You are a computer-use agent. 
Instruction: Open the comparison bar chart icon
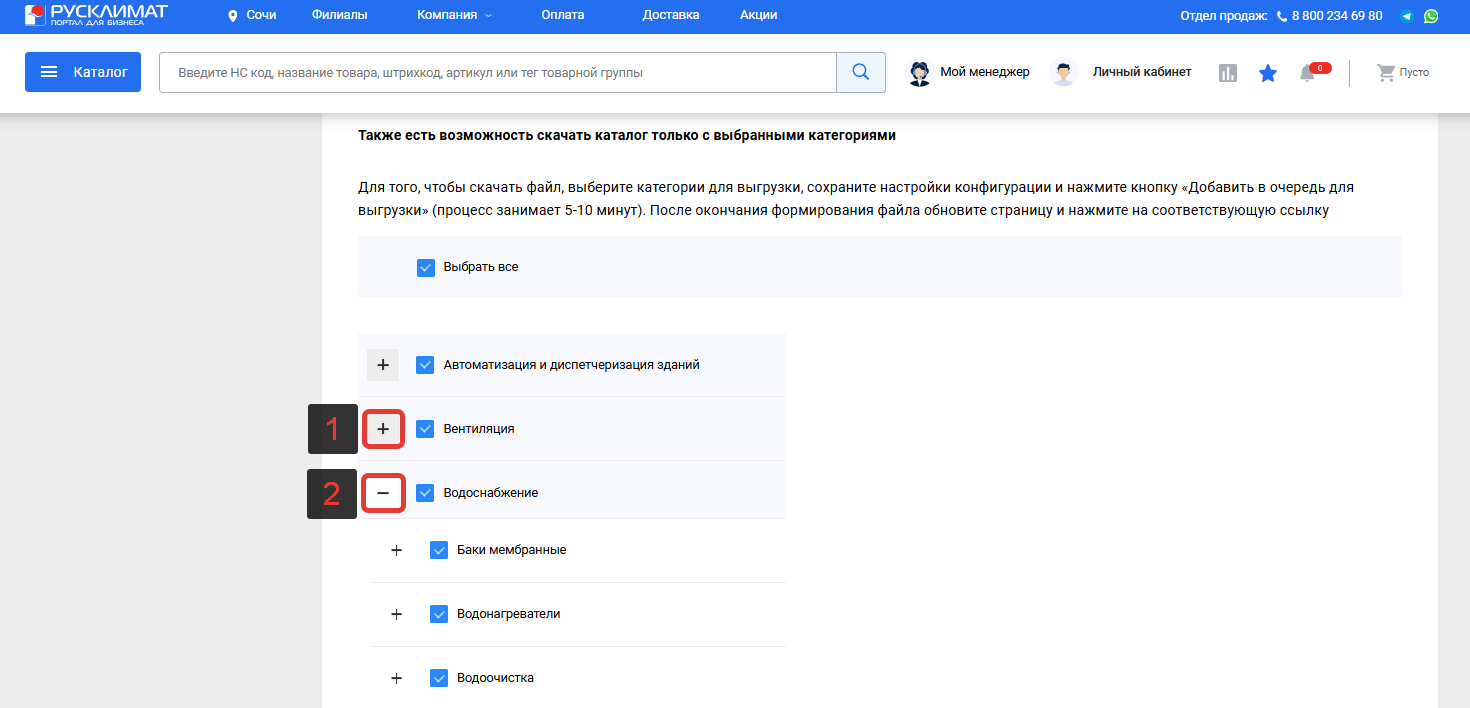coord(1228,73)
